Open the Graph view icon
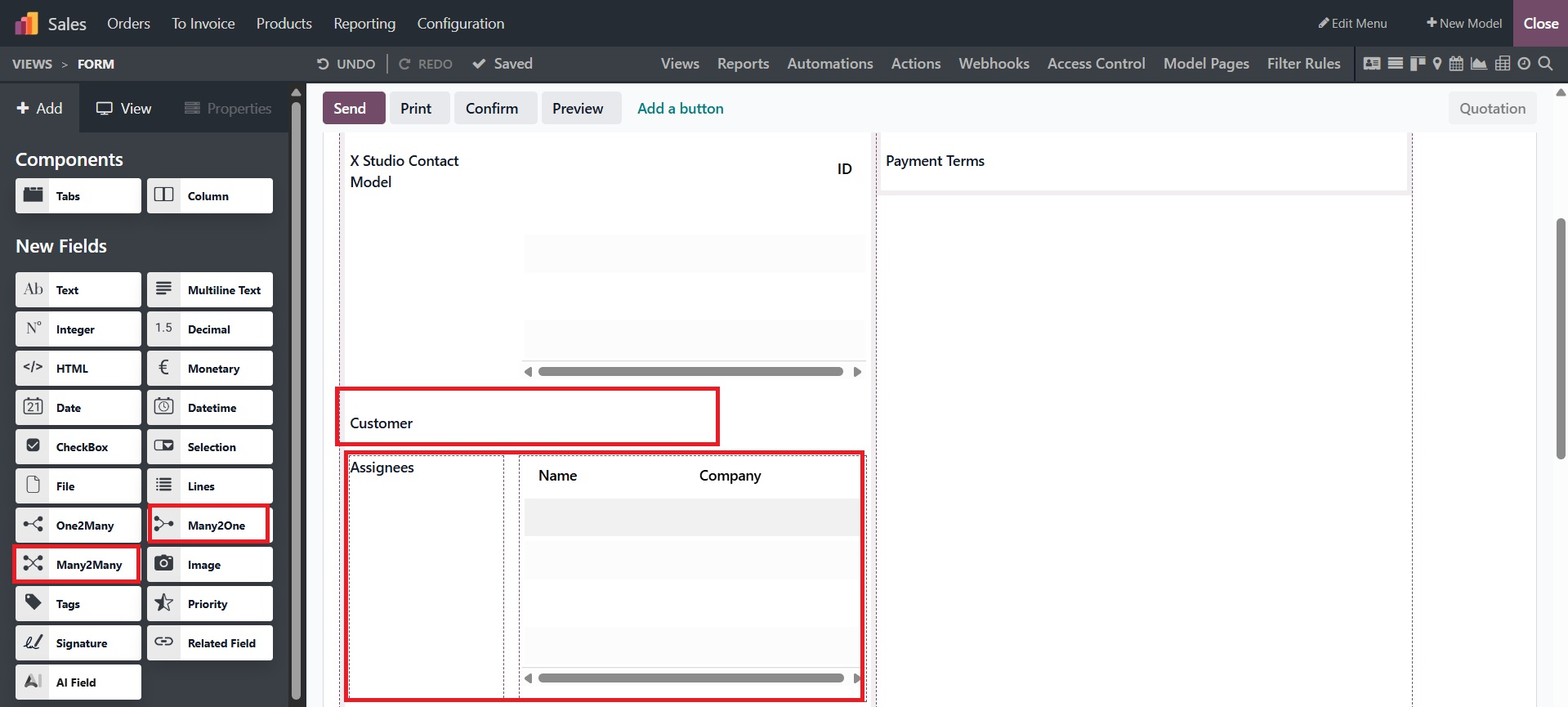Image resolution: width=1568 pixels, height=707 pixels. [x=1479, y=64]
